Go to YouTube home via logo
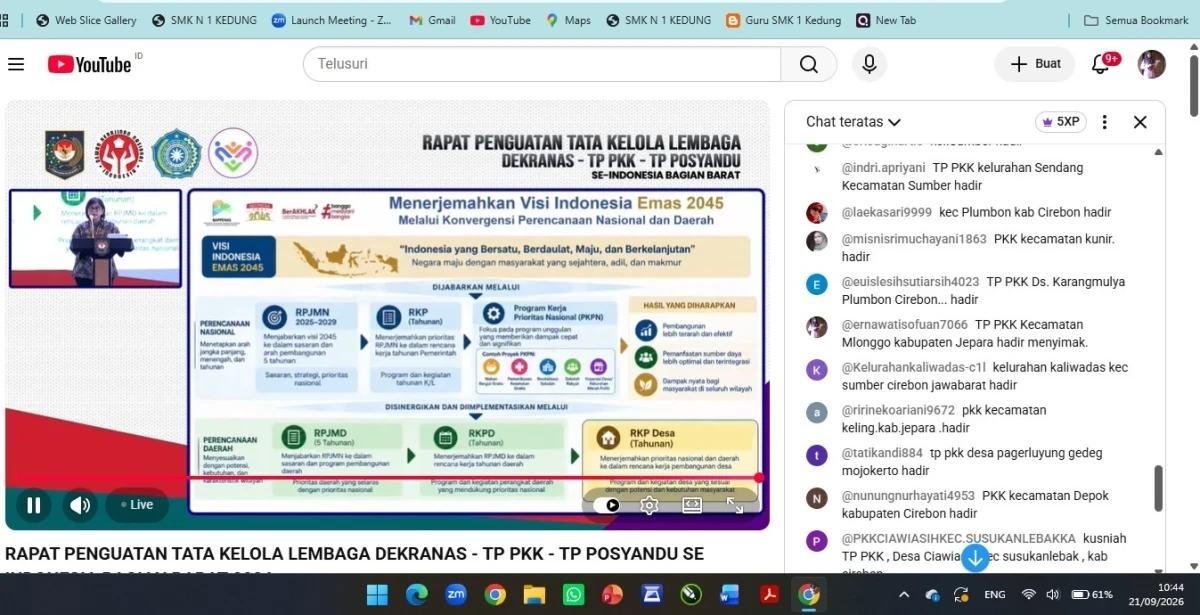This screenshot has width=1200, height=615. [90, 64]
